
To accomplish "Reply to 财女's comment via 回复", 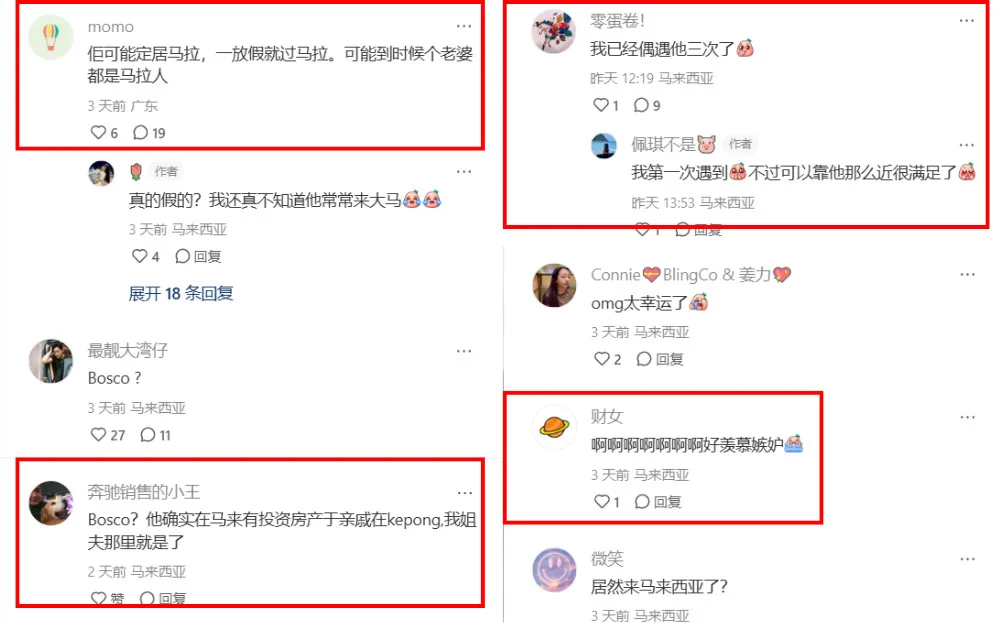I will [658, 502].
